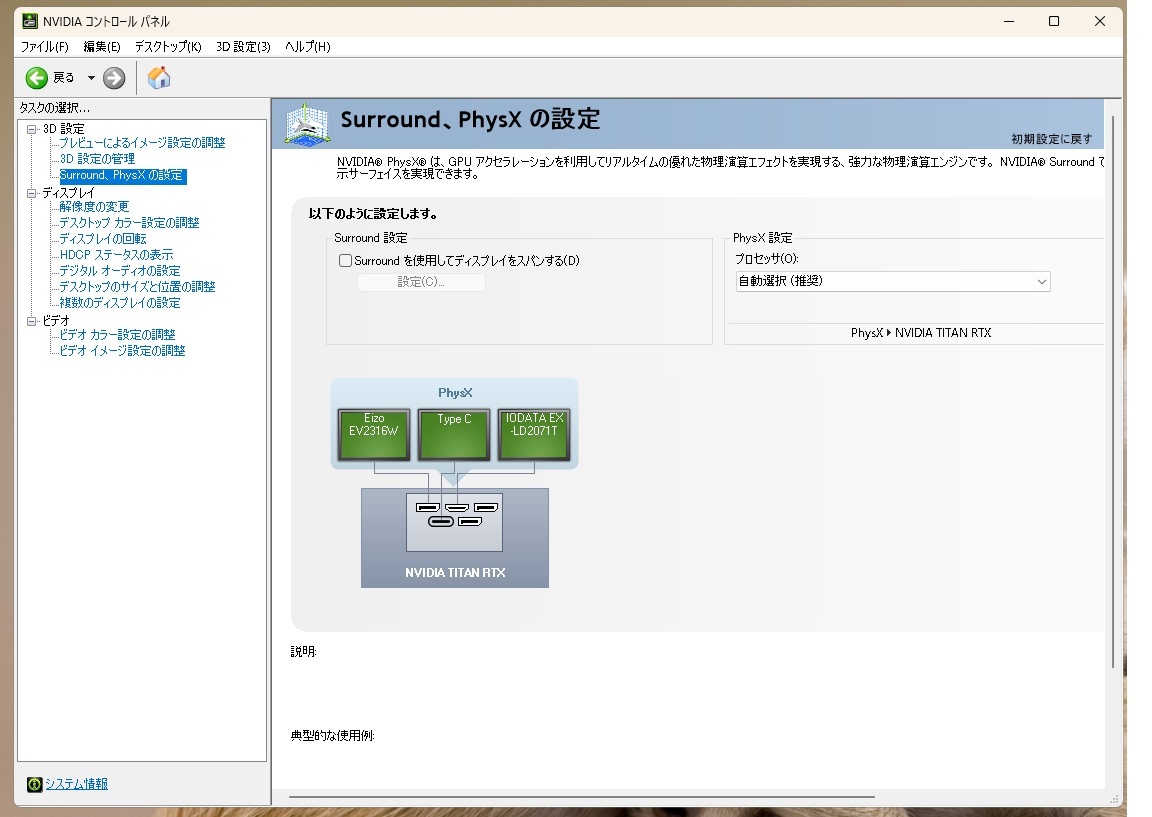The height and width of the screenshot is (817, 1152).
Task: Collapse the 3D 設定 tree node
Action: click(x=32, y=129)
